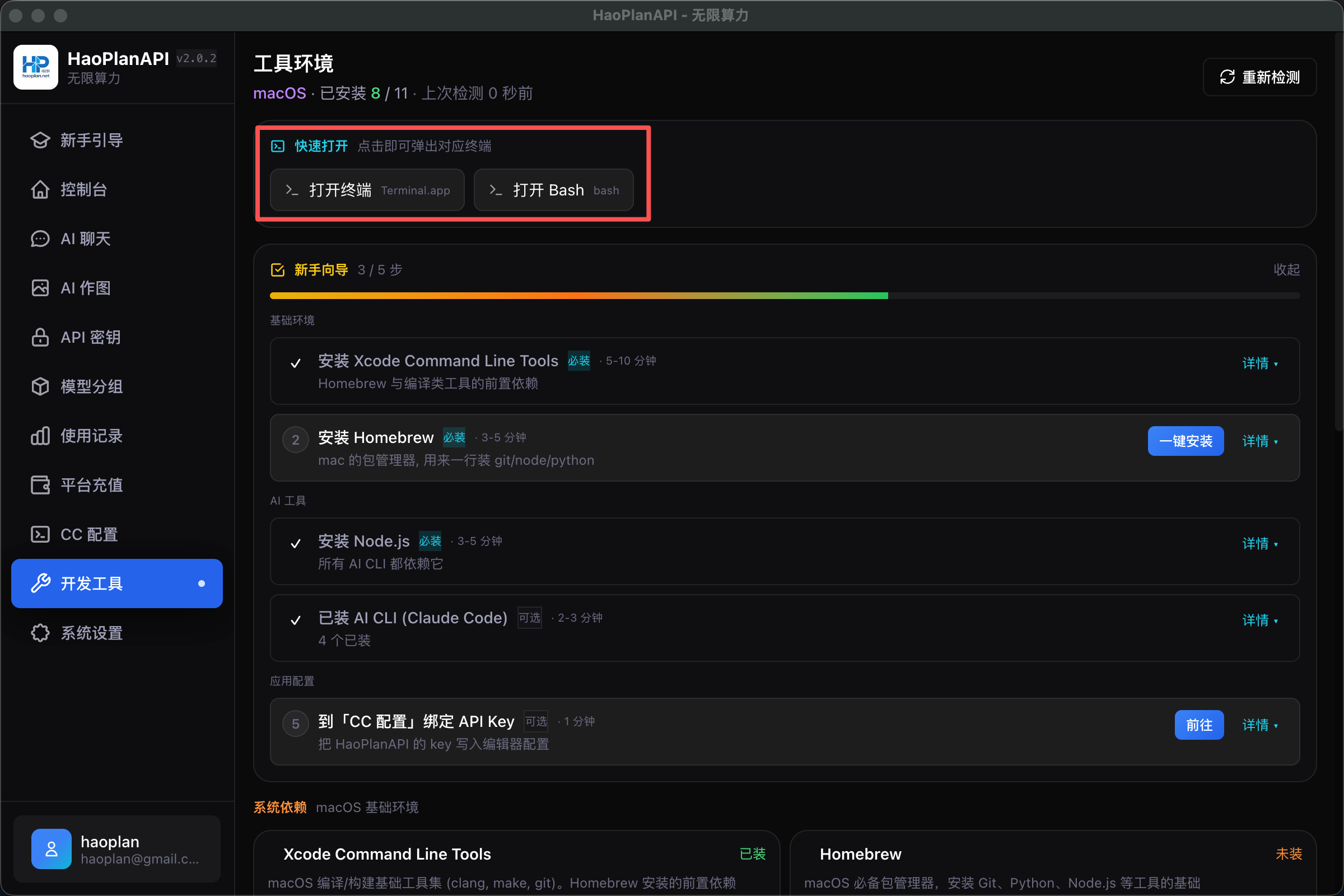The height and width of the screenshot is (896, 1344).
Task: Expand 详情 for 绑定 API Key step
Action: 1260,725
